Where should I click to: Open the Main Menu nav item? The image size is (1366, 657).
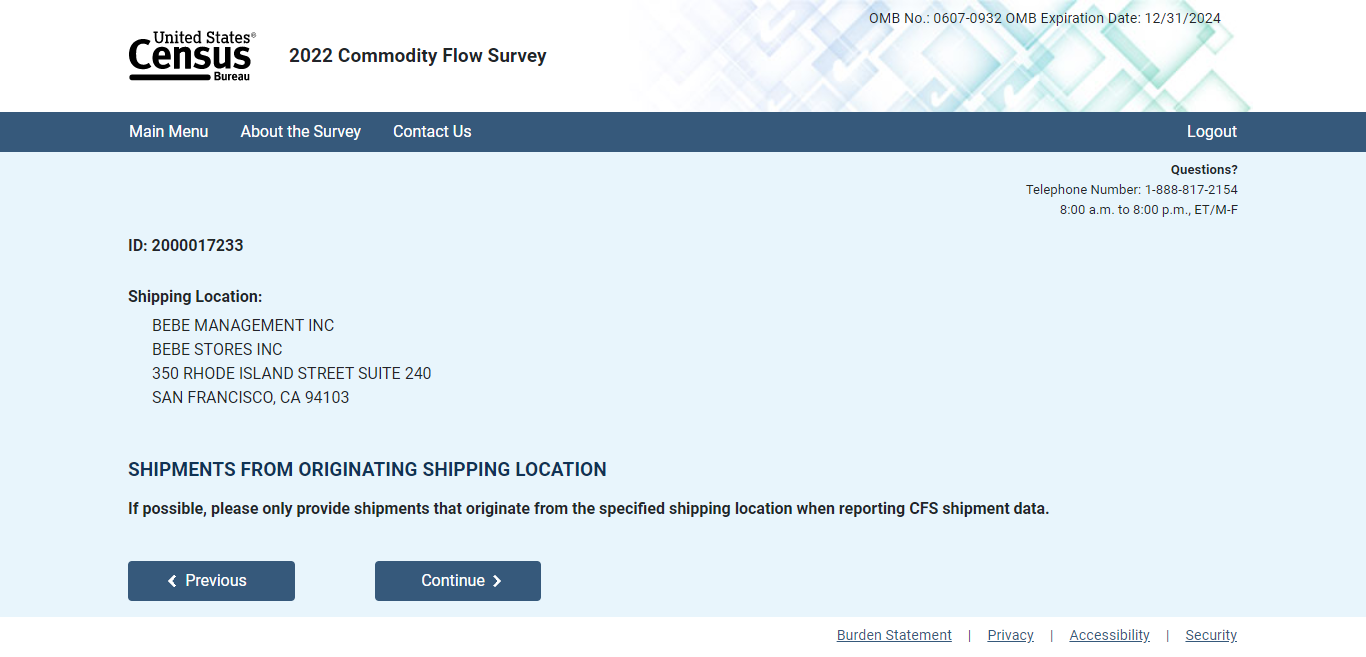tap(169, 132)
